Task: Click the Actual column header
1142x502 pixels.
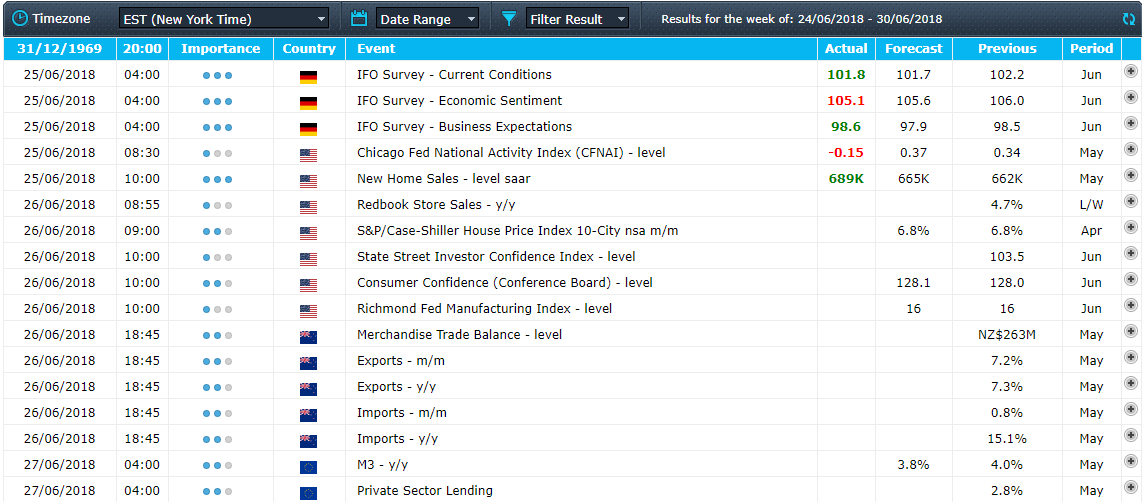Action: tap(846, 49)
